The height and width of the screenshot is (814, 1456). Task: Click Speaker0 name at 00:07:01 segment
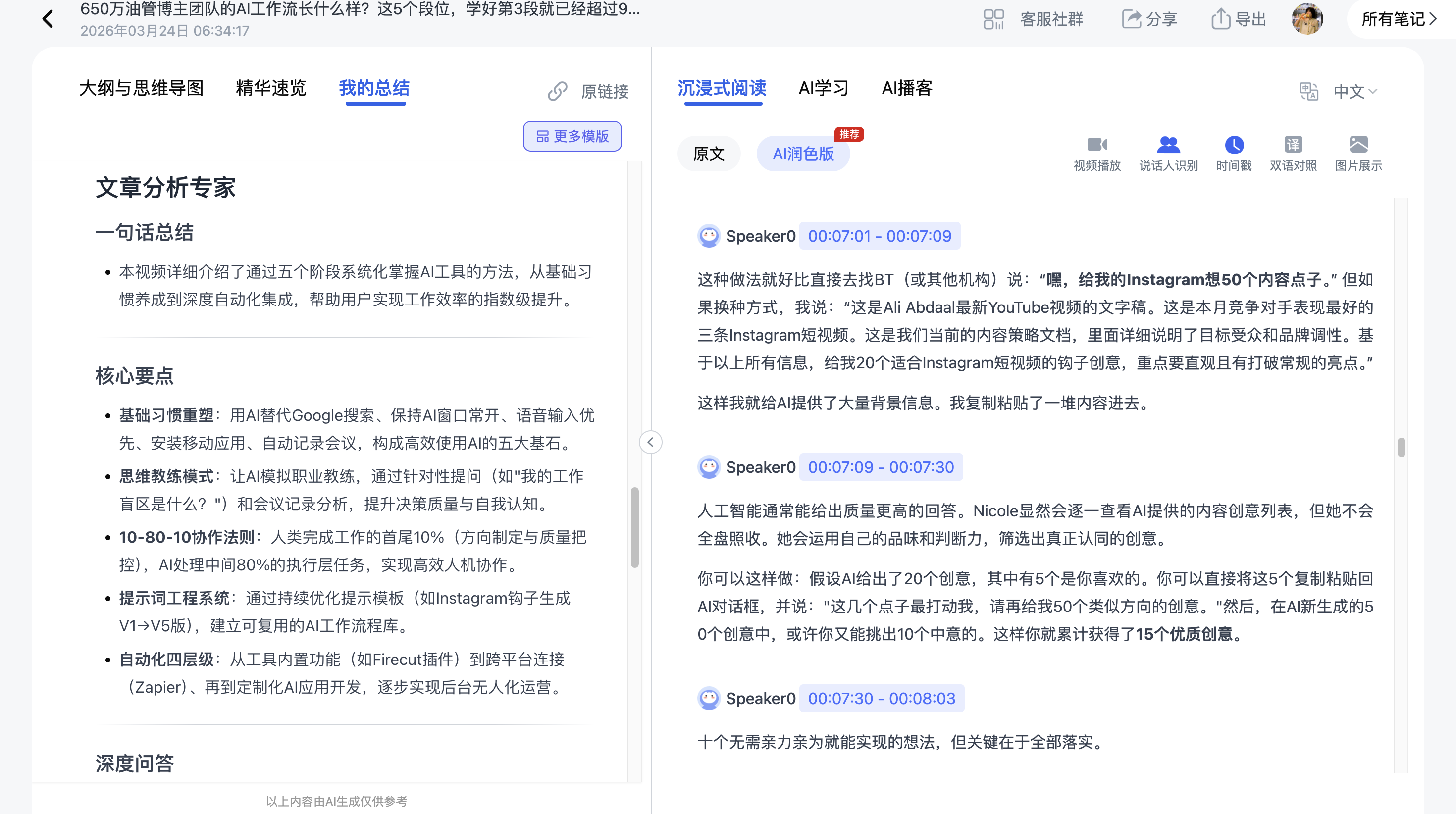point(760,236)
